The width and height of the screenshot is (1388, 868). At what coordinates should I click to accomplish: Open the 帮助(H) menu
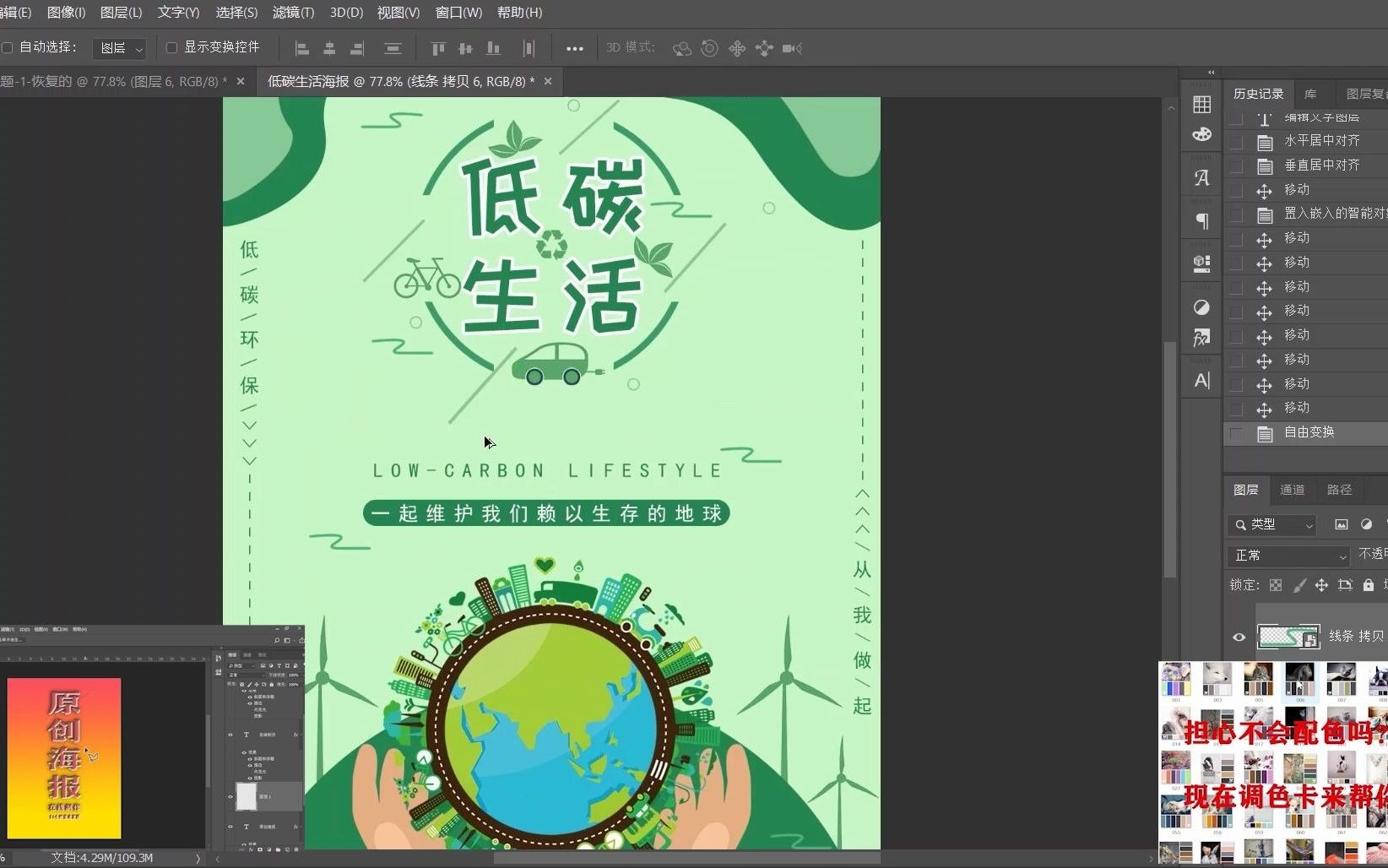(519, 13)
